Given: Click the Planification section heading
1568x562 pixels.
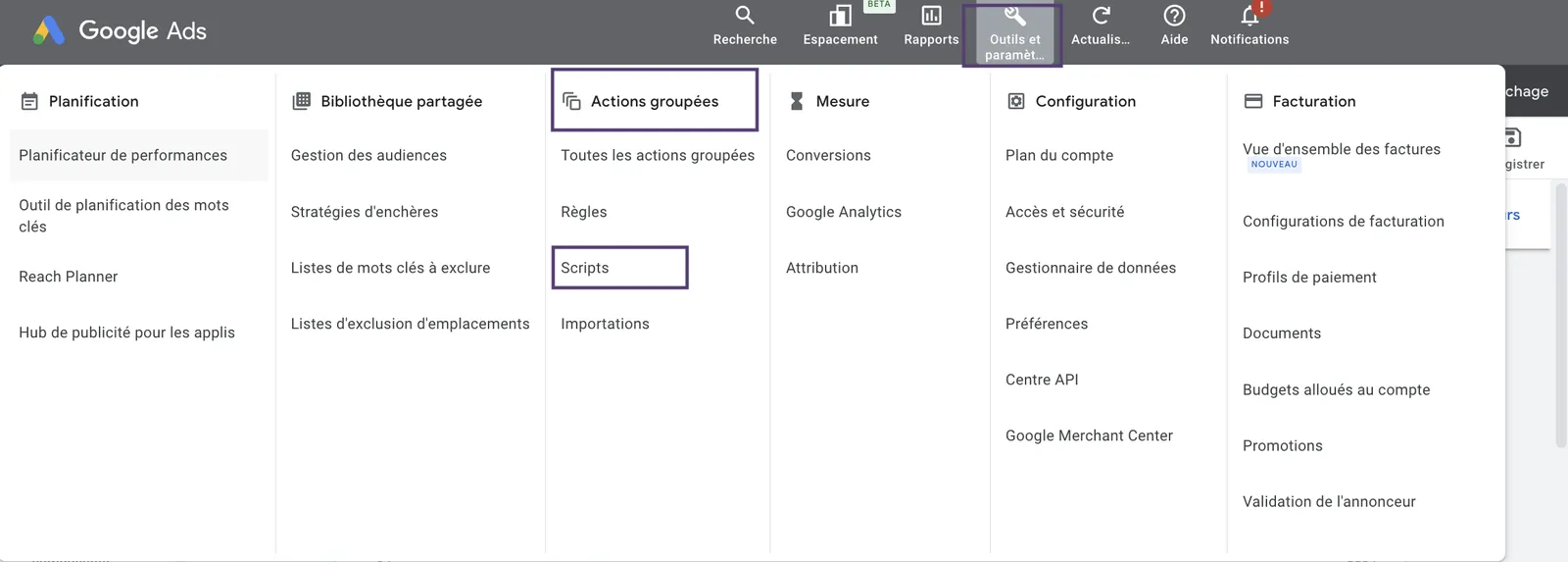Looking at the screenshot, I should coord(94,101).
